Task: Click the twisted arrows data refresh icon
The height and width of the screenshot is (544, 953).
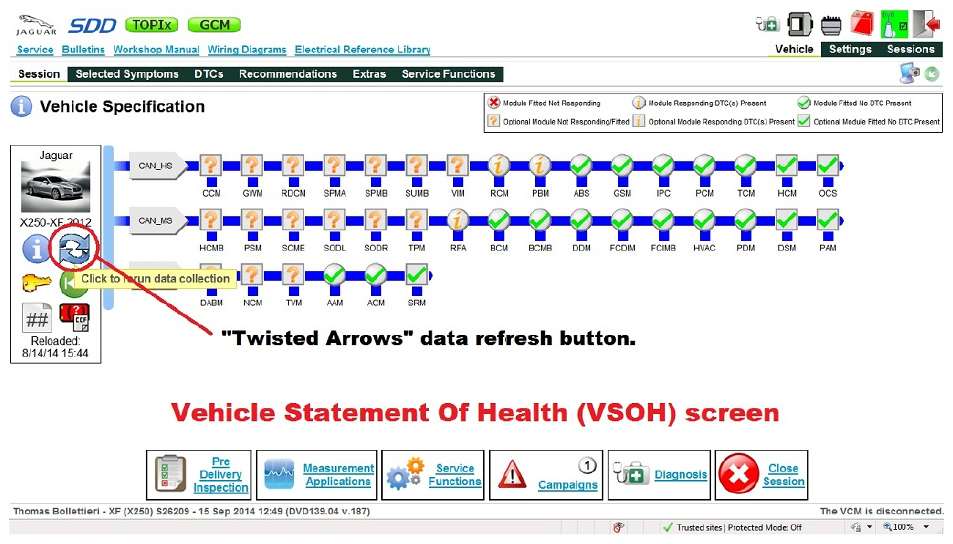Action: pos(74,249)
